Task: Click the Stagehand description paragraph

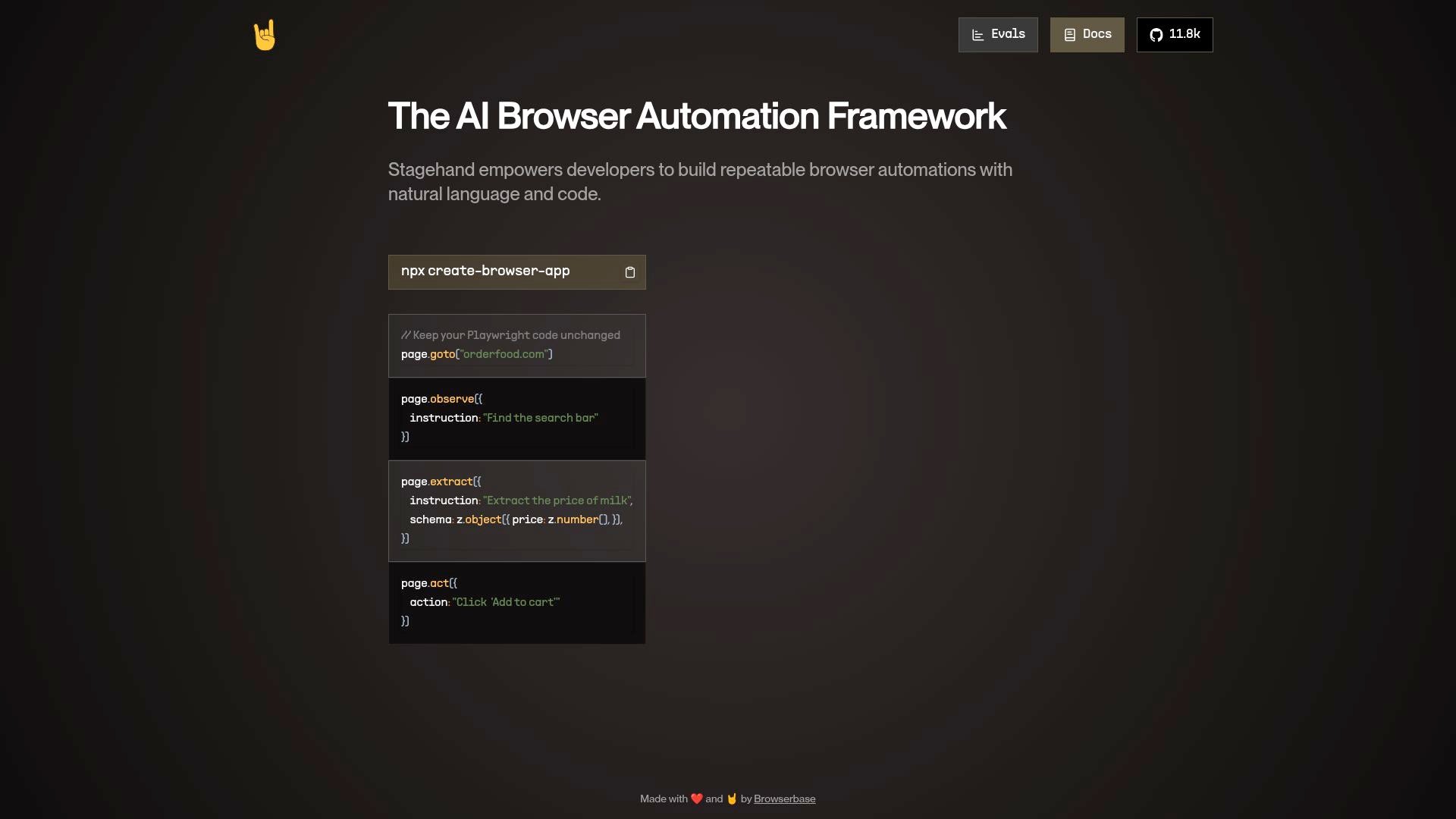Action: pyautogui.click(x=699, y=181)
